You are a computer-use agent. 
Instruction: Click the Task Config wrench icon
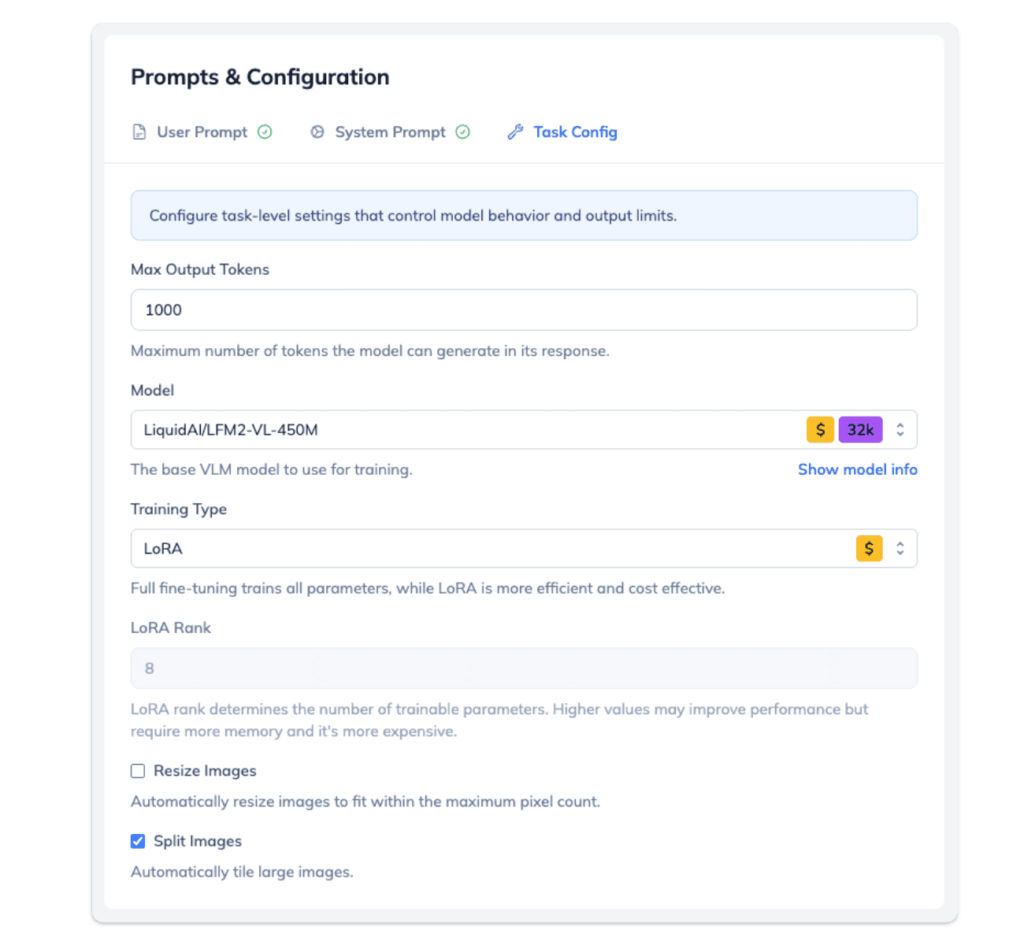point(515,131)
